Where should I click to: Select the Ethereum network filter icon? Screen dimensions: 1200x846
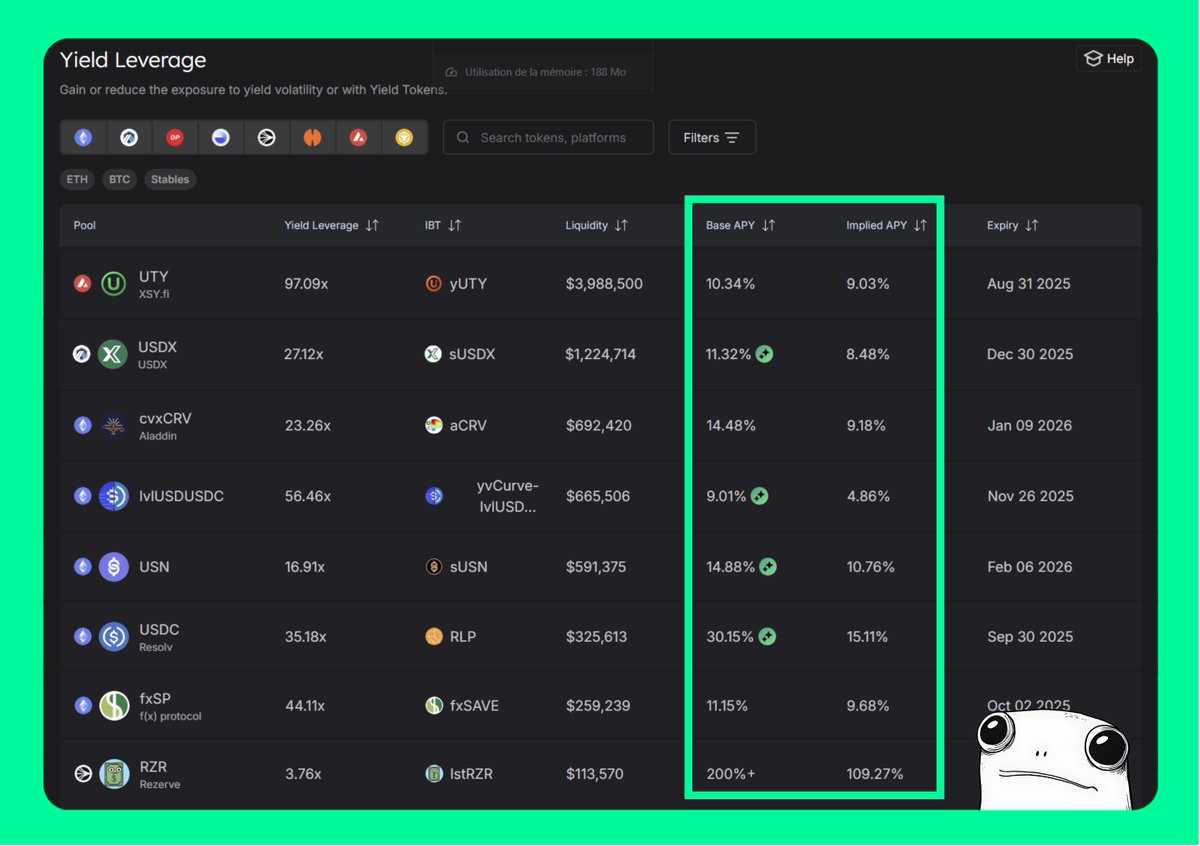(x=83, y=138)
